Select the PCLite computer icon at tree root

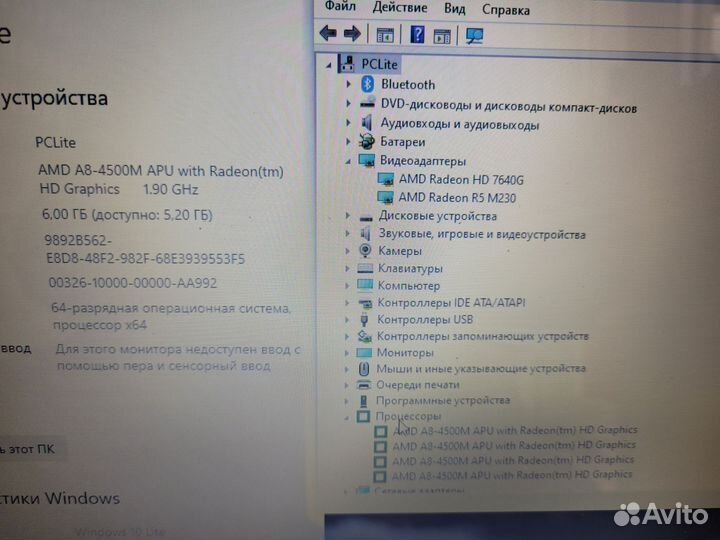pyautogui.click(x=348, y=64)
